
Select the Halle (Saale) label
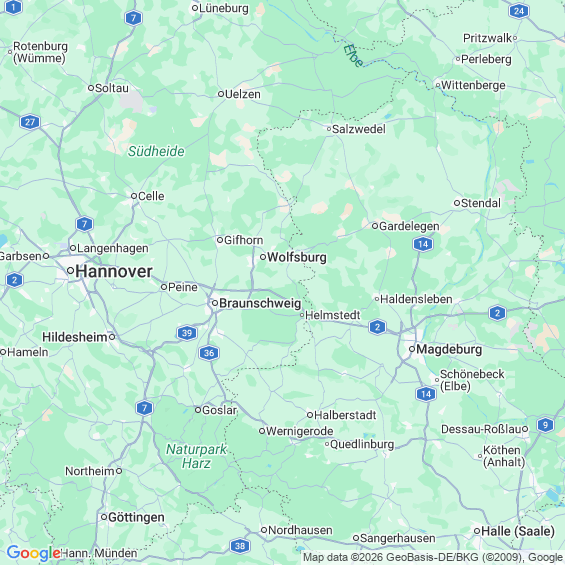tap(518, 531)
